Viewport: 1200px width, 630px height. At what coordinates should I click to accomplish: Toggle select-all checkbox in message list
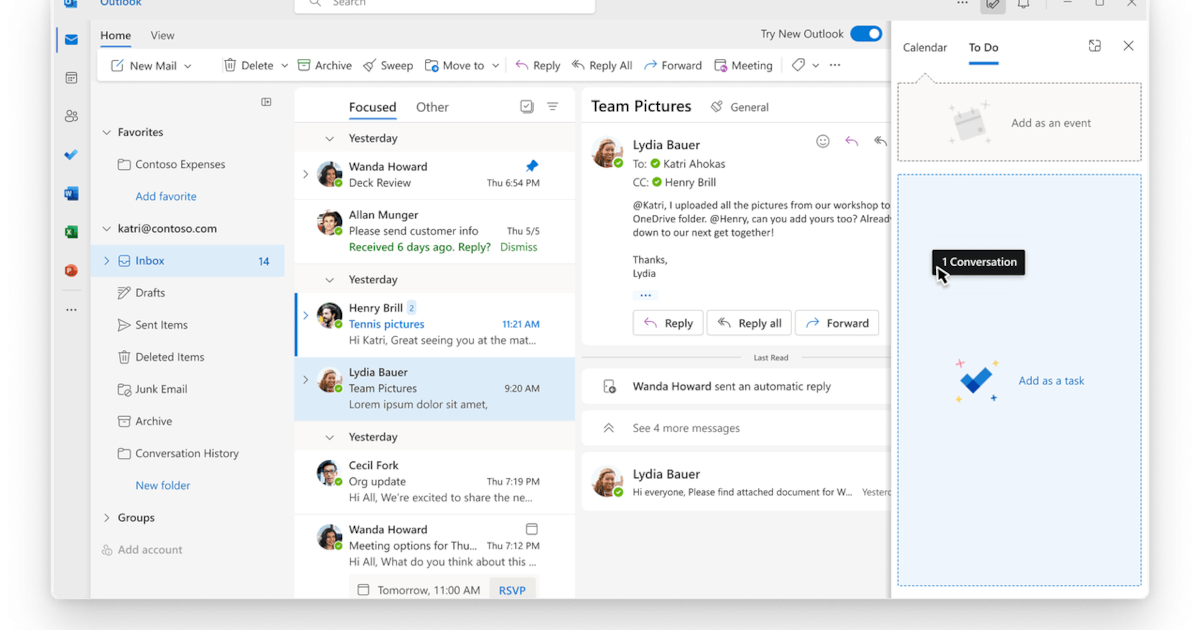point(527,107)
